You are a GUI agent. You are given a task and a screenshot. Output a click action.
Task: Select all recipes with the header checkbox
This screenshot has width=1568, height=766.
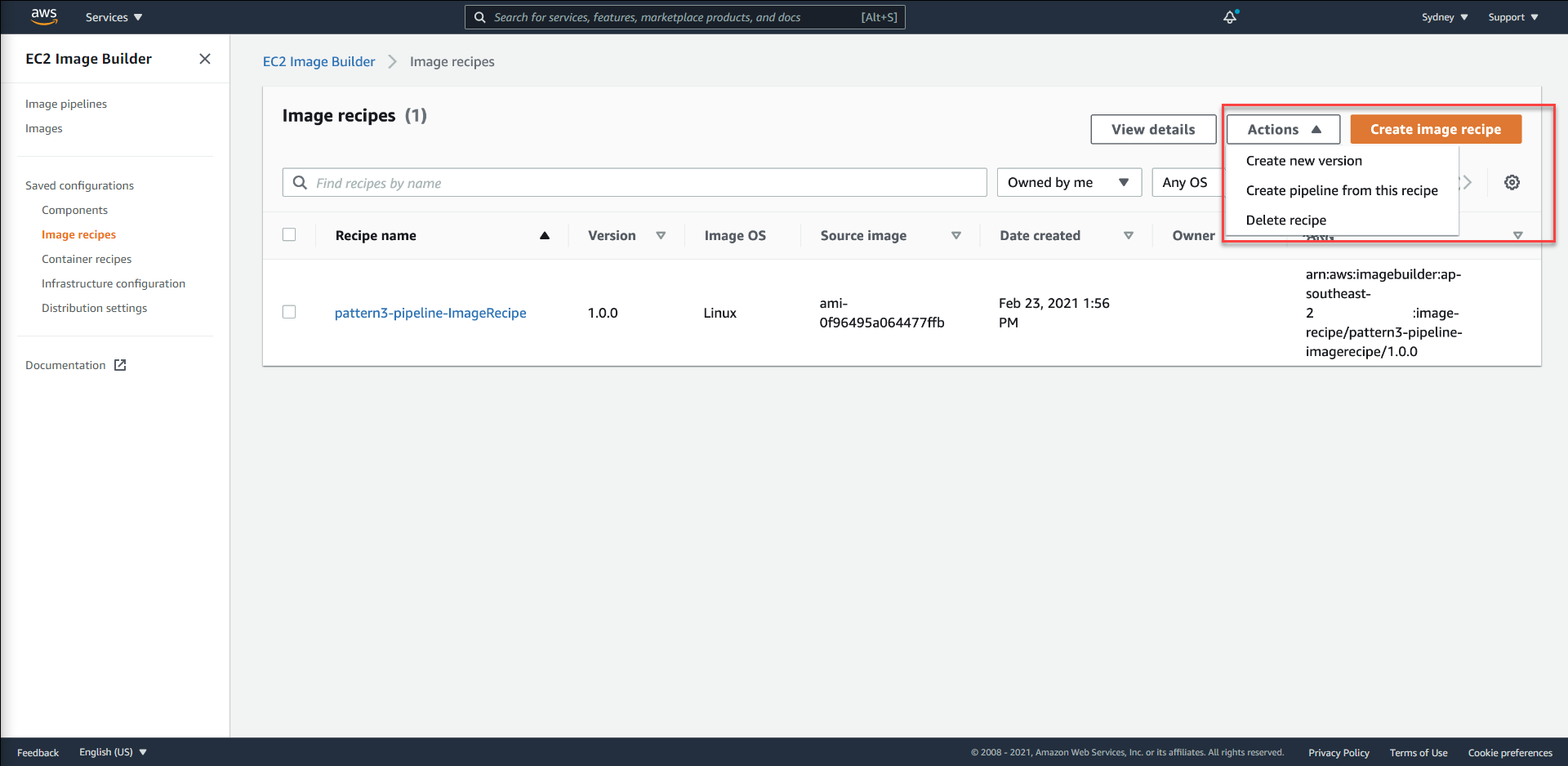point(289,234)
